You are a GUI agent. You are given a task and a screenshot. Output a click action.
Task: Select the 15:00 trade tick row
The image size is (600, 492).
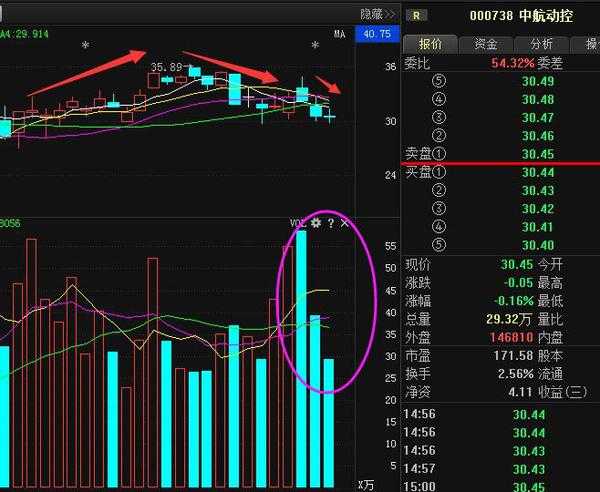coord(501,487)
